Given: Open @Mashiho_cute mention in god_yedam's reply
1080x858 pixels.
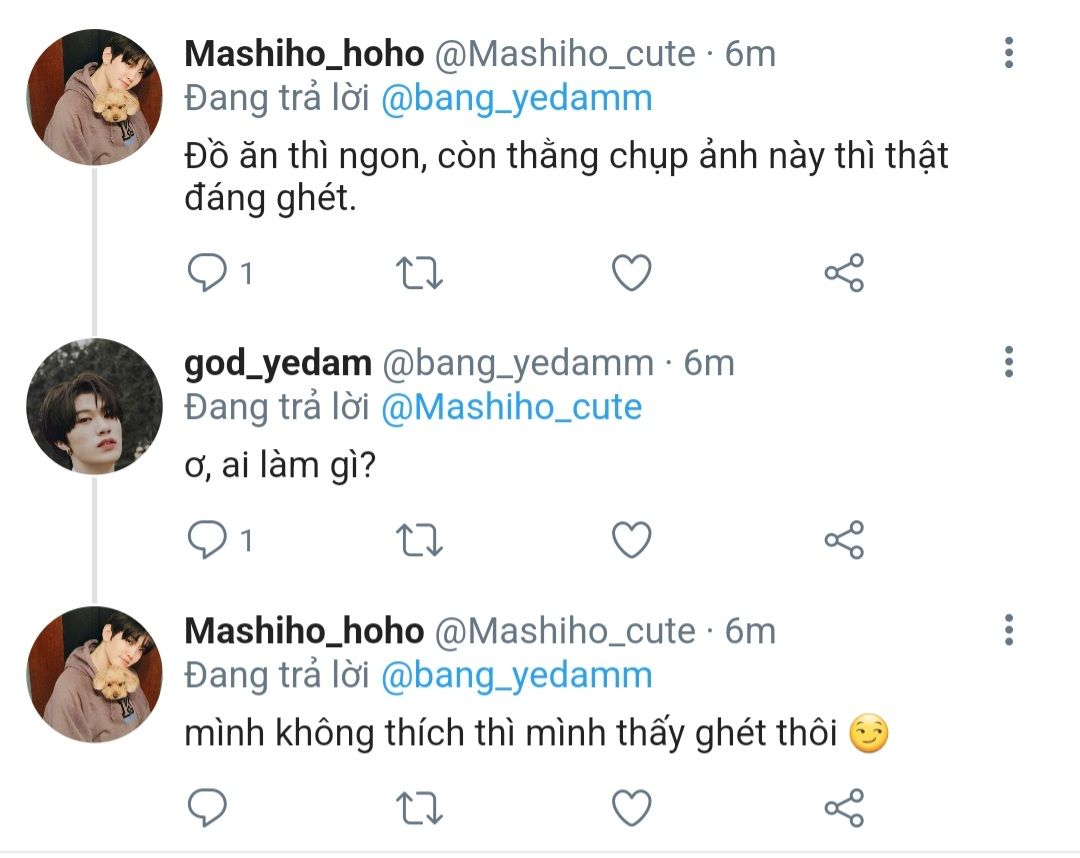Looking at the screenshot, I should pyautogui.click(x=511, y=407).
